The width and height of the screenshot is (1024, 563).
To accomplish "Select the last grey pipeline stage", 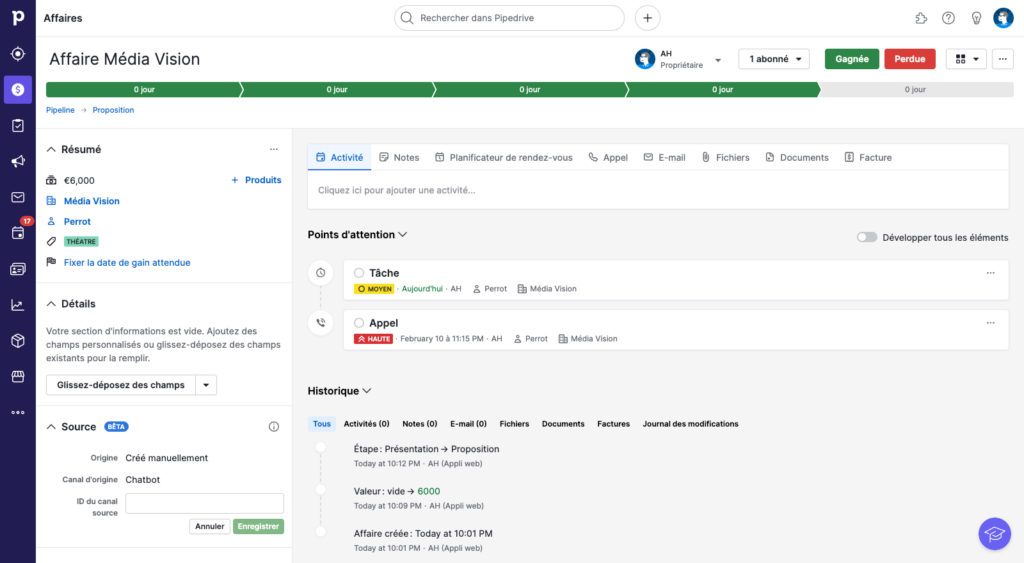I will [x=916, y=89].
